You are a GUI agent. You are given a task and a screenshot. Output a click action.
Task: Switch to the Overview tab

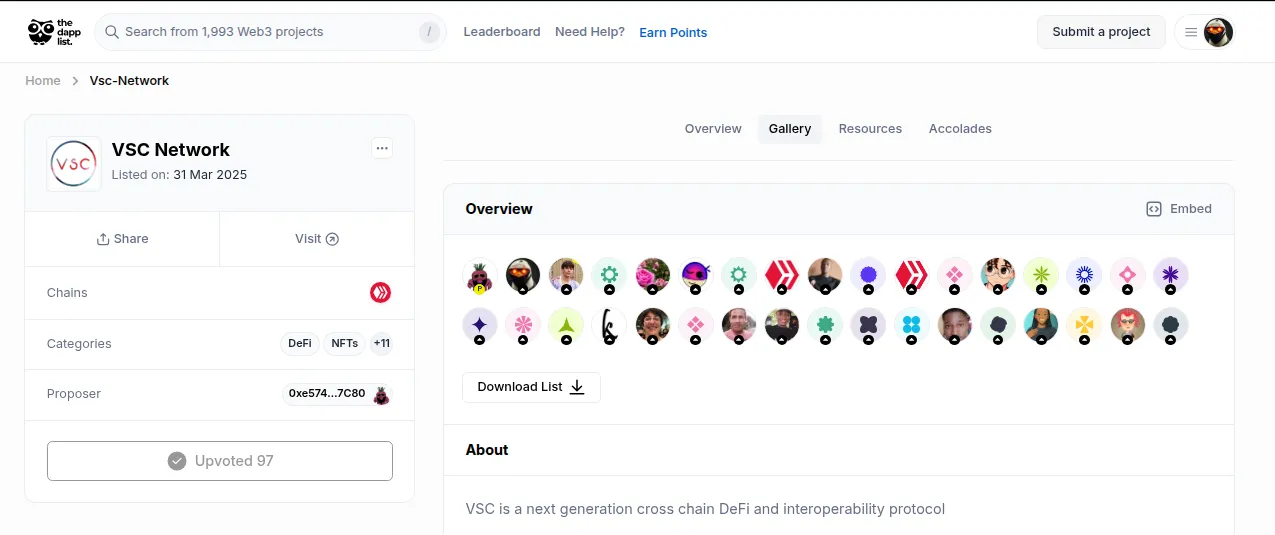coord(713,129)
